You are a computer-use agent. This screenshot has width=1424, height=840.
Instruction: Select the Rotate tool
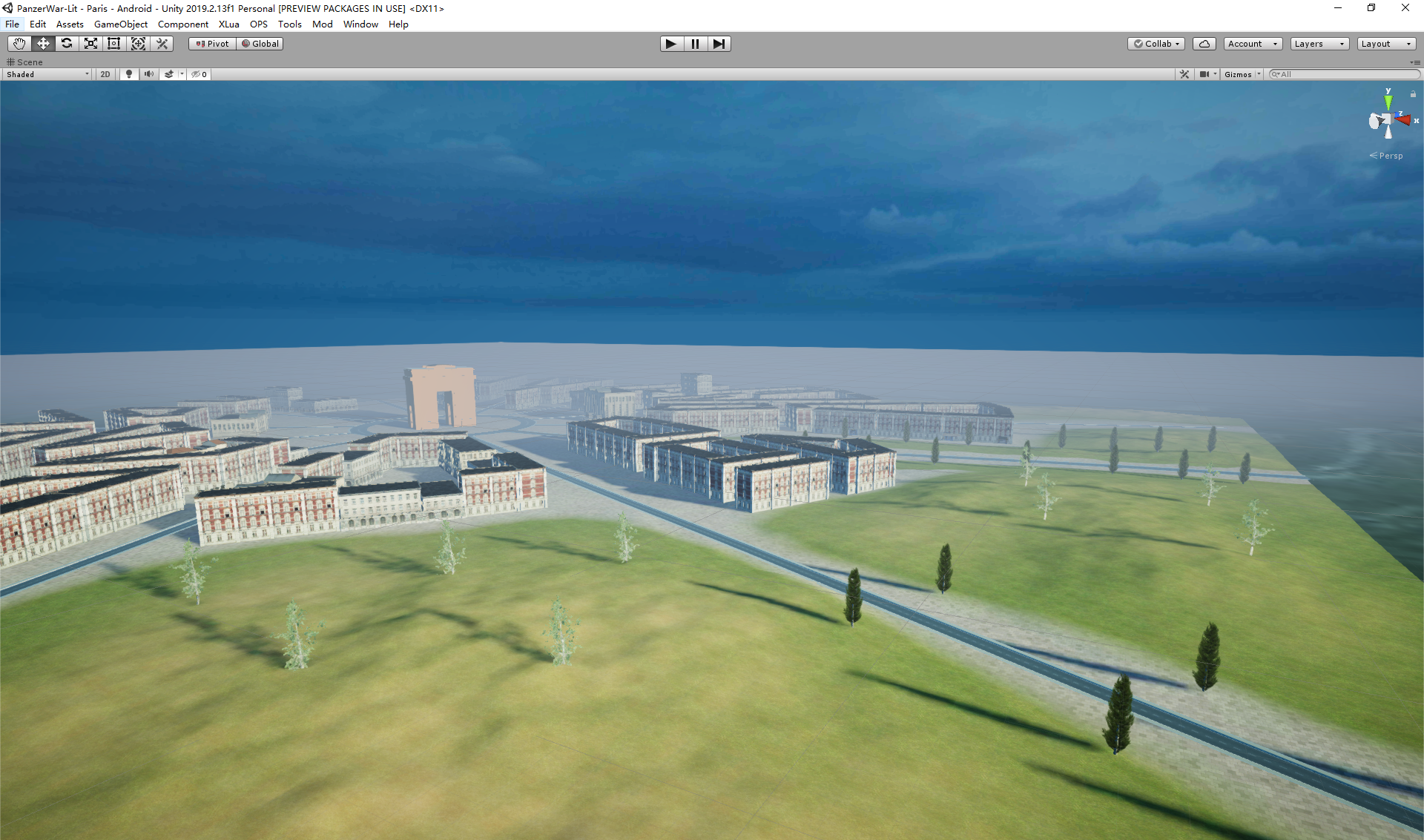[x=67, y=44]
